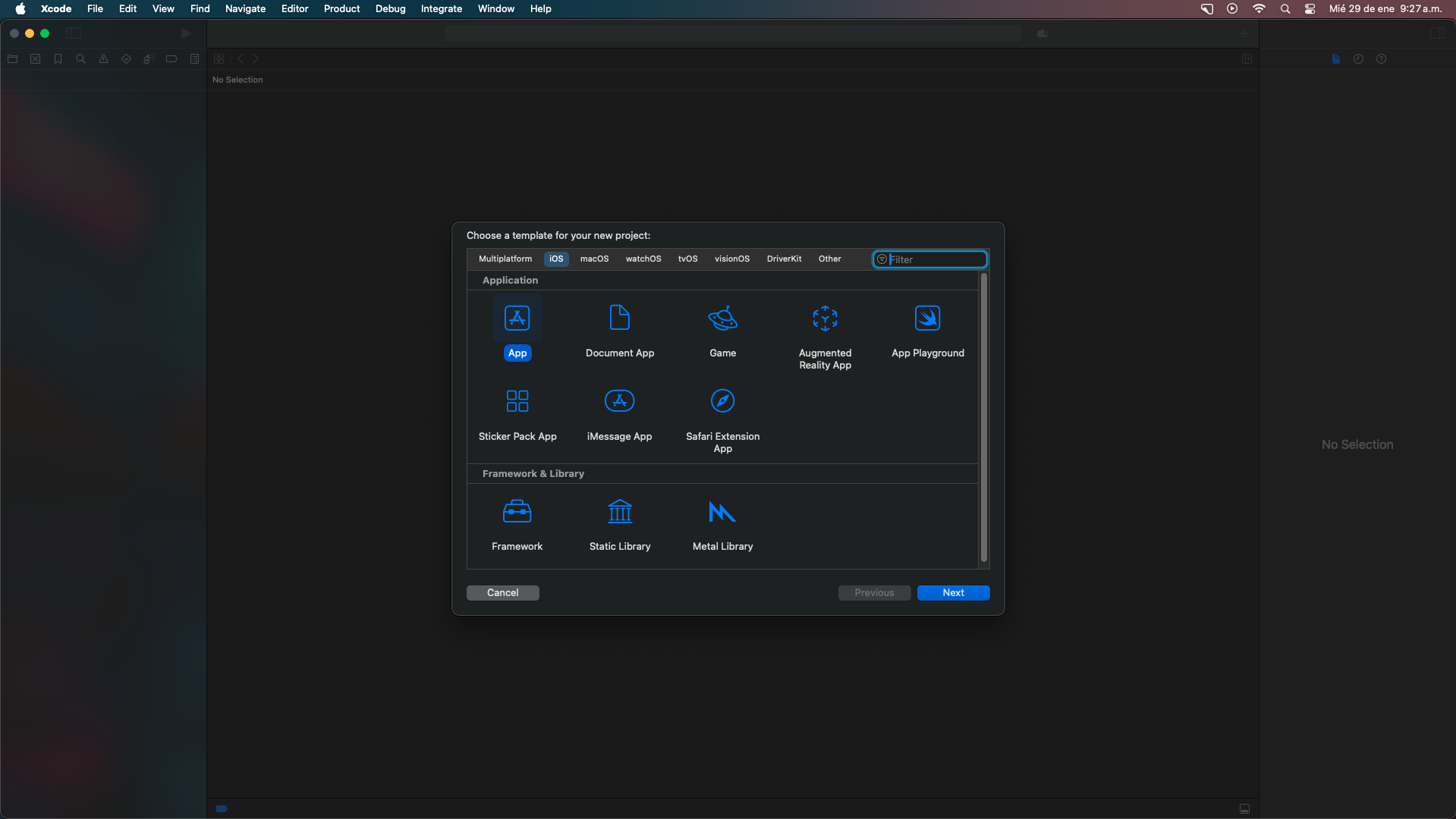The width and height of the screenshot is (1456, 819).
Task: Open the Integrate menu
Action: click(442, 9)
